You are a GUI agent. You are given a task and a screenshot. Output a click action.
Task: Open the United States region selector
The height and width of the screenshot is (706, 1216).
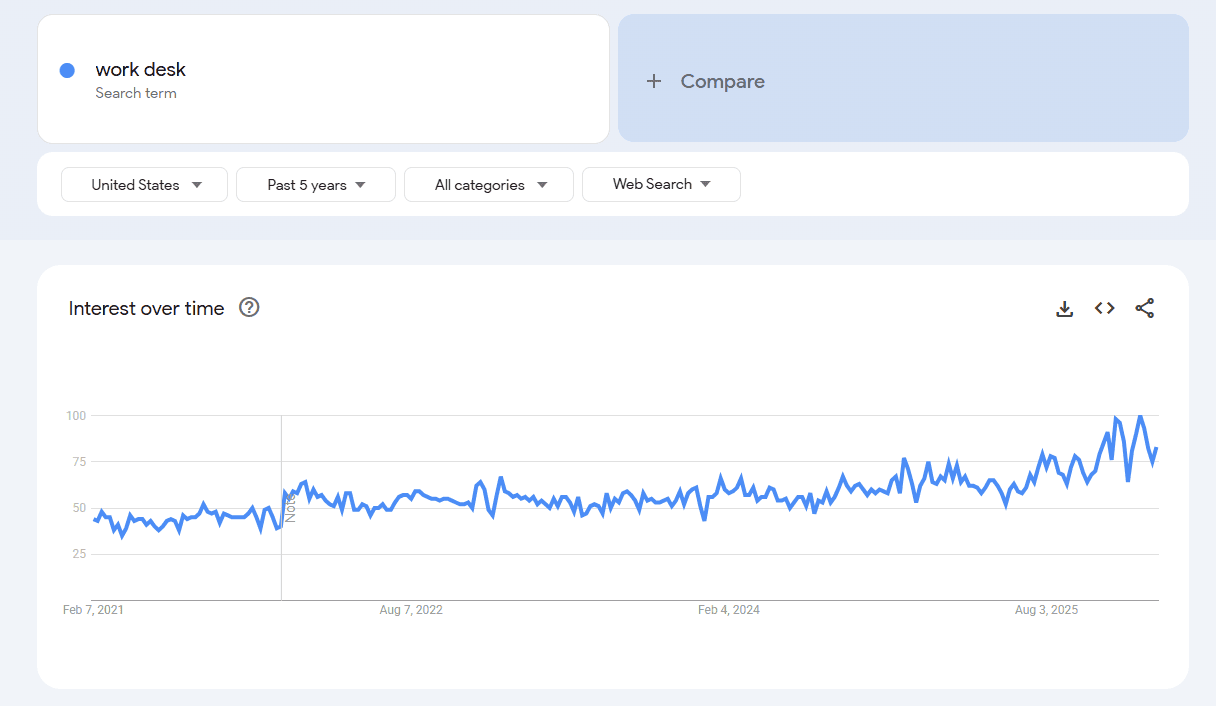coord(144,184)
